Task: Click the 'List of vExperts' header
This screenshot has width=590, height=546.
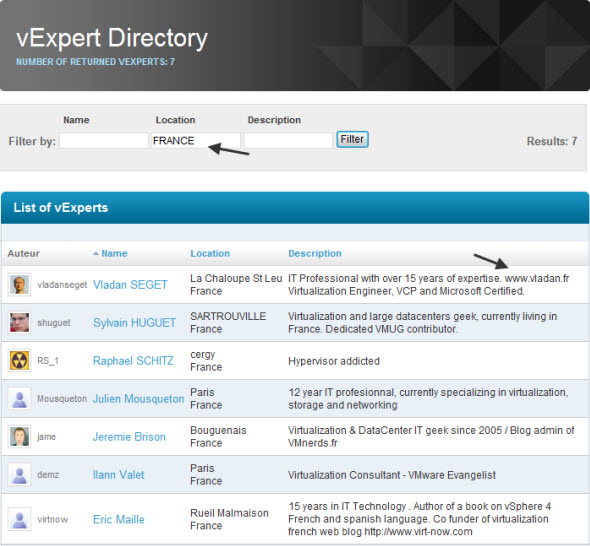Action: pos(61,208)
